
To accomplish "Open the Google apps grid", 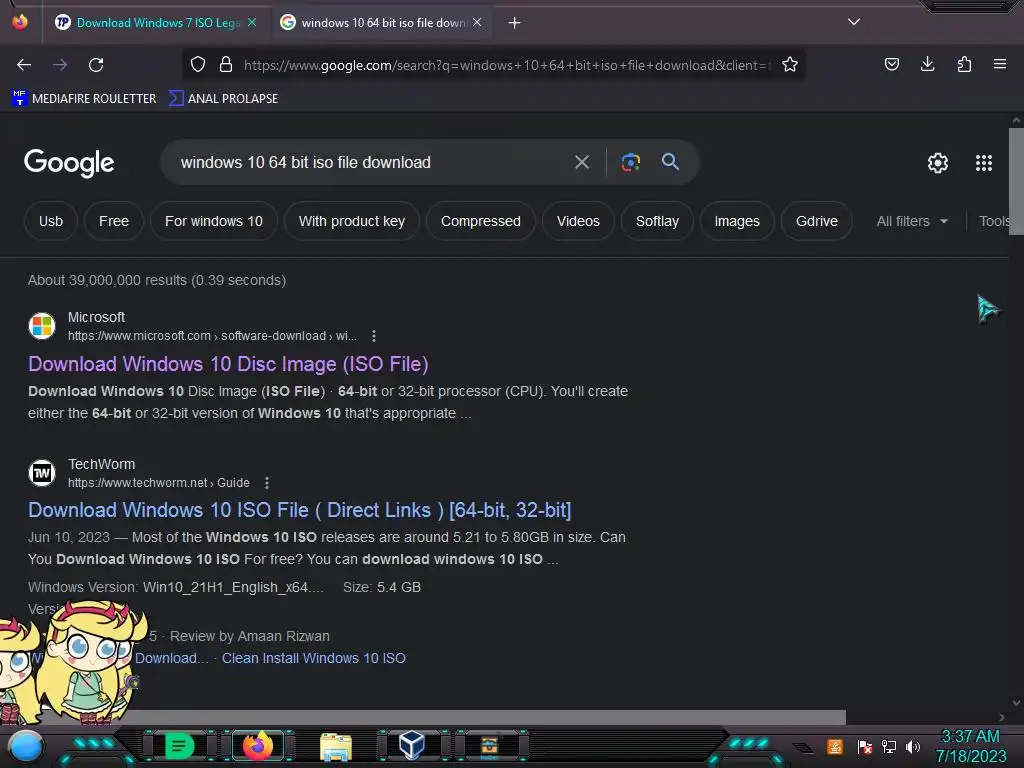I will 984,163.
